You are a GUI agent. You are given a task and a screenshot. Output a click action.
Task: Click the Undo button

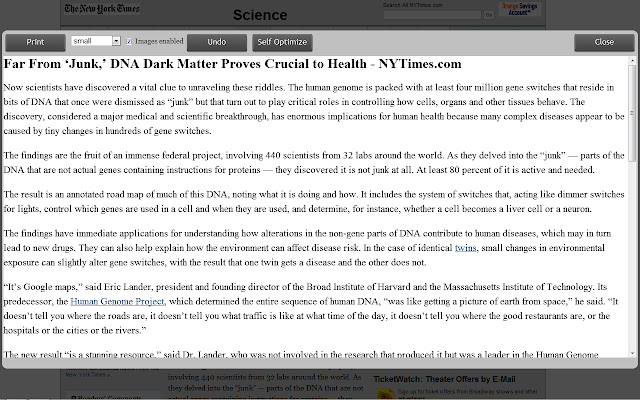point(217,42)
